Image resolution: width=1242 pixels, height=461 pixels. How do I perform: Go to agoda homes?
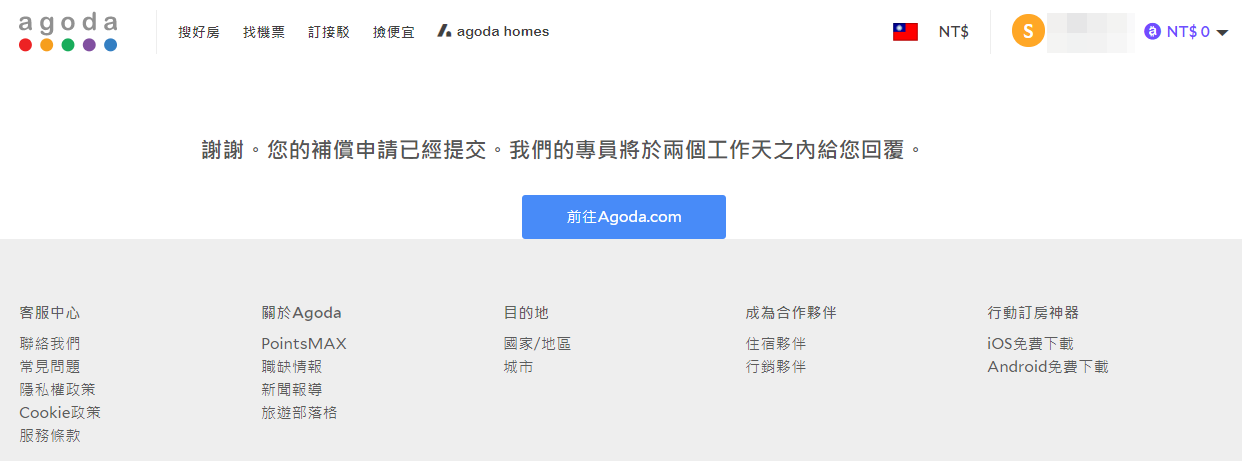click(494, 32)
